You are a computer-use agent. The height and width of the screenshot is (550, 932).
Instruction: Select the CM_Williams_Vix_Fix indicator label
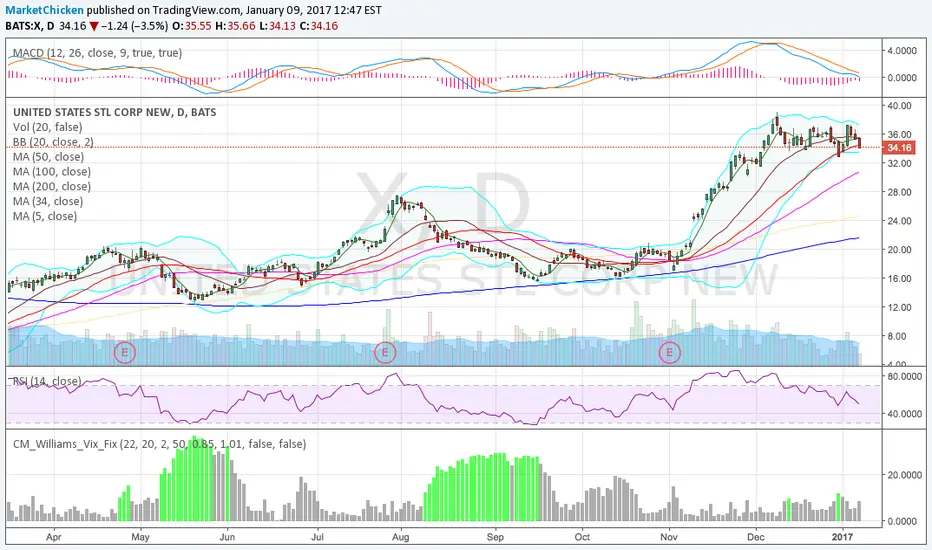pos(159,444)
